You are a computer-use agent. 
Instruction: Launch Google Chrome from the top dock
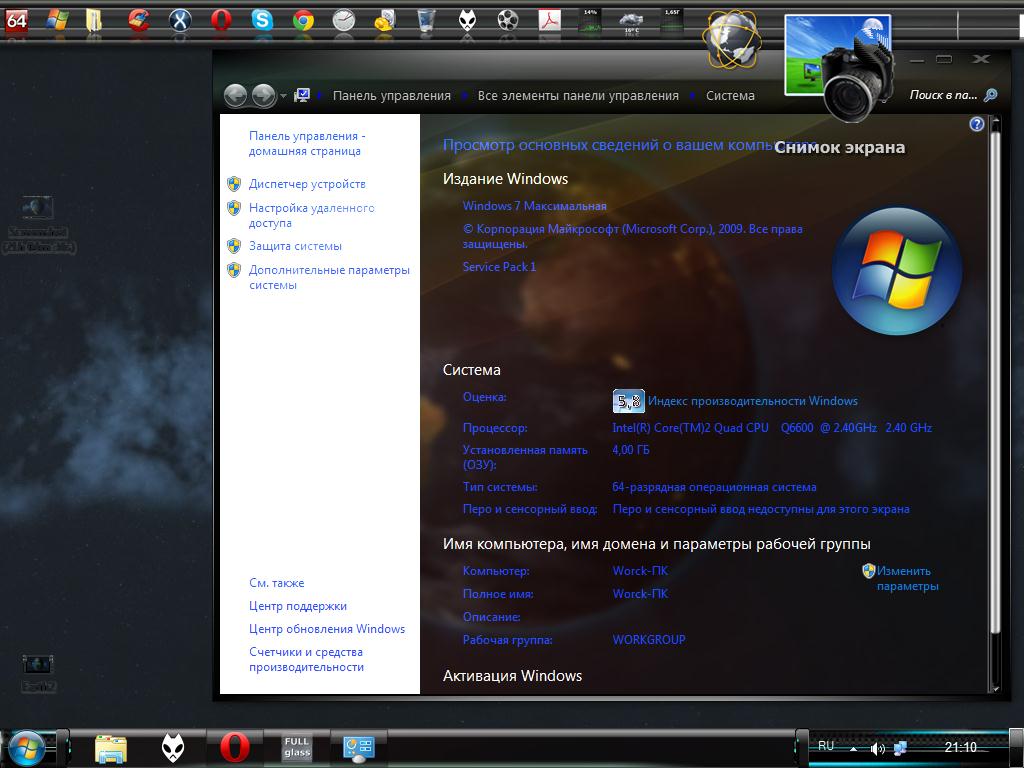pyautogui.click(x=303, y=21)
